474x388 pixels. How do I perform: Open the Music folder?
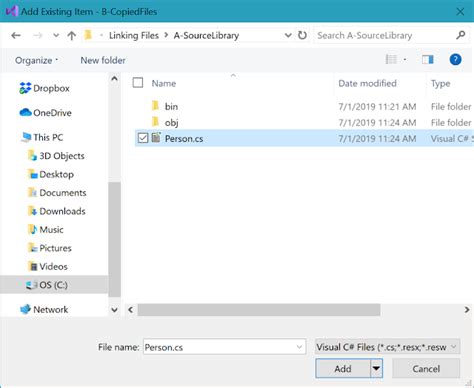[x=46, y=229]
